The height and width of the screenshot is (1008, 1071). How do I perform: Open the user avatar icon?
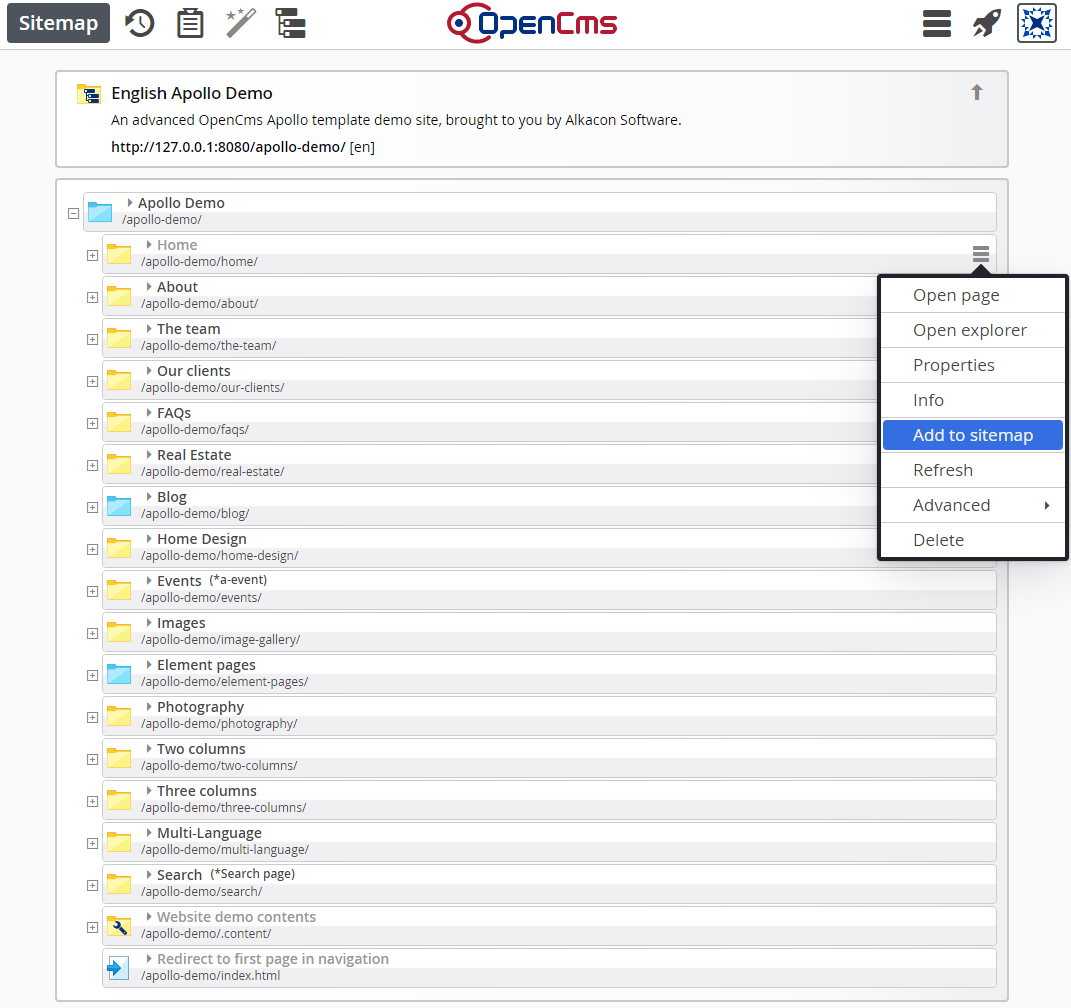[1036, 23]
